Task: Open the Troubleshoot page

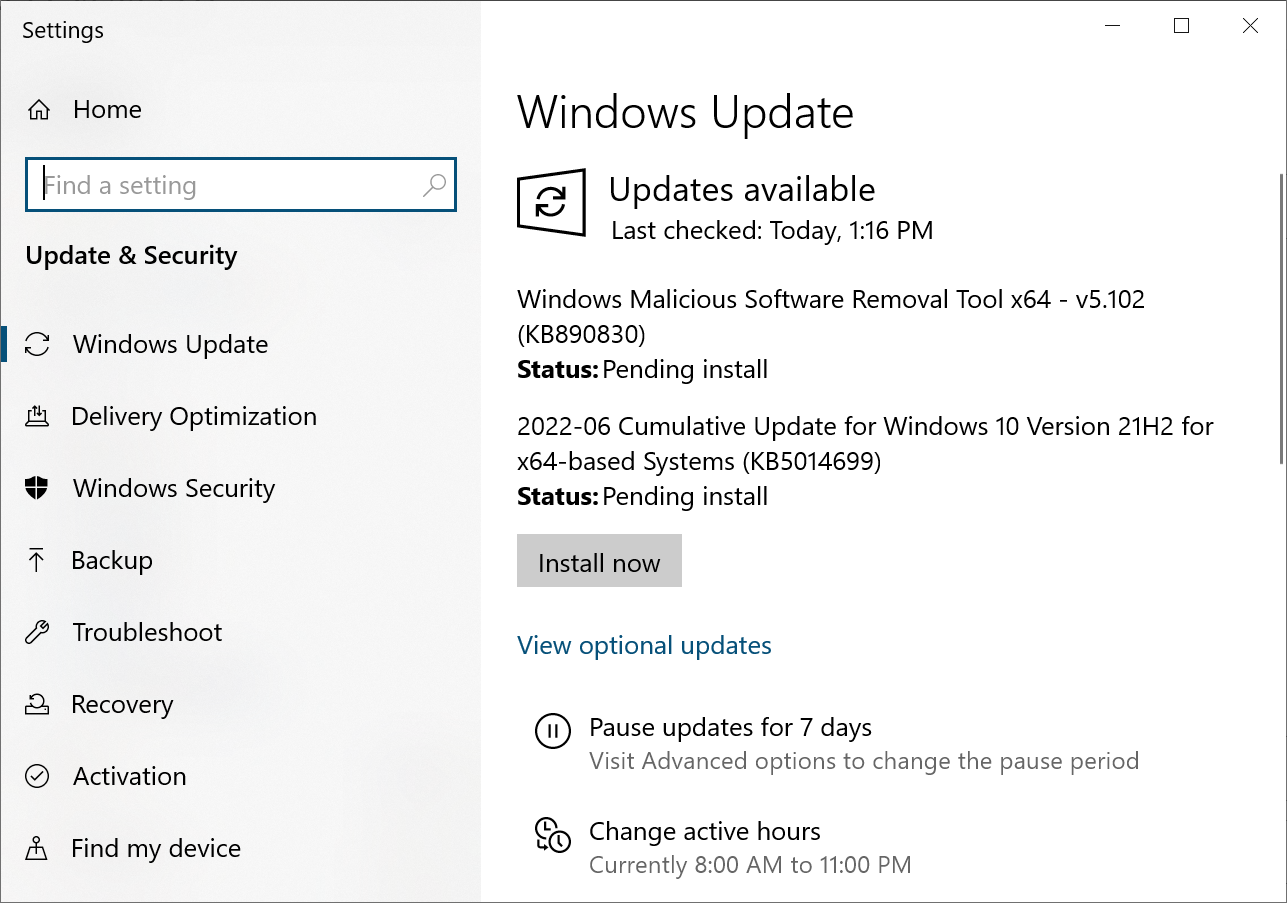Action: [148, 633]
